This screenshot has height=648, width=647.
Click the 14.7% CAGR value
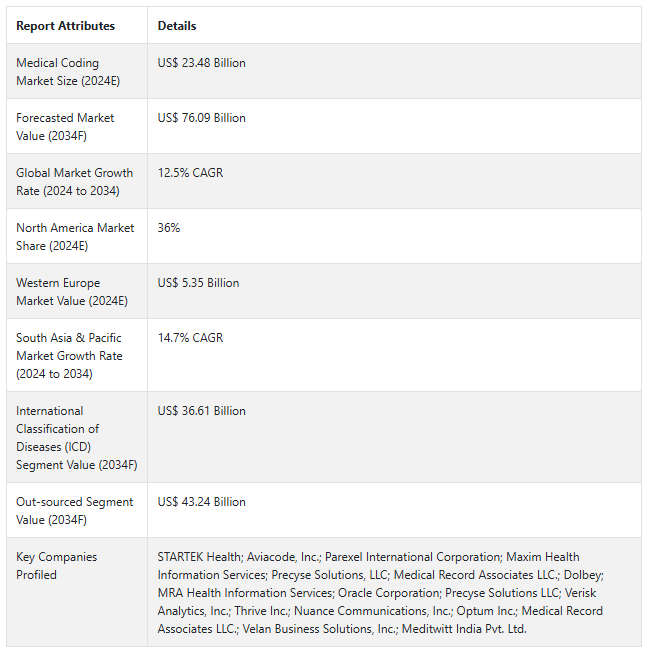point(190,338)
